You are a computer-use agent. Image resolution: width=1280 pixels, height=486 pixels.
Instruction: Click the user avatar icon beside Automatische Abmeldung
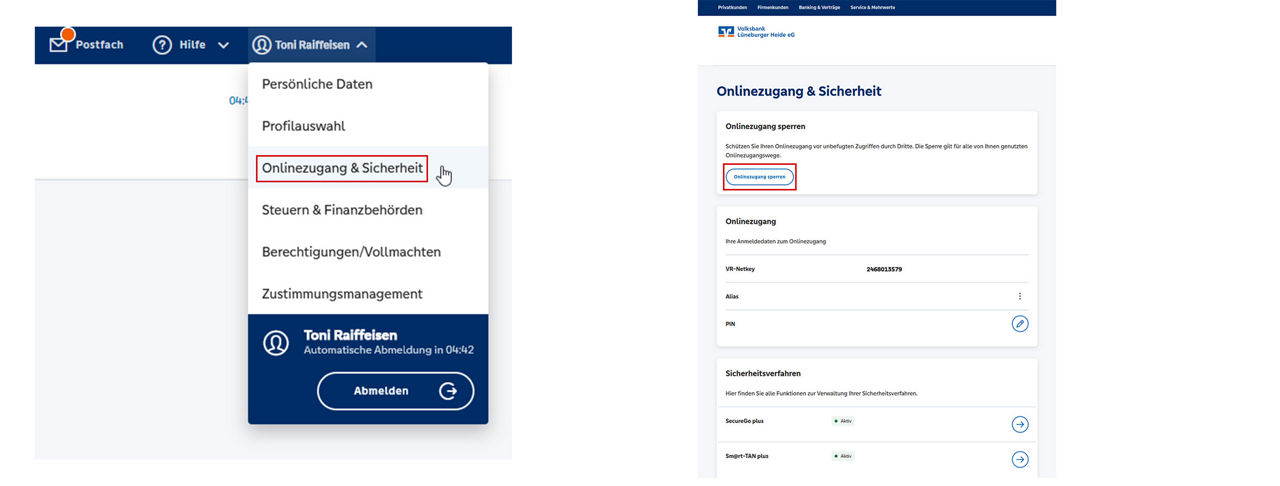pyautogui.click(x=276, y=343)
